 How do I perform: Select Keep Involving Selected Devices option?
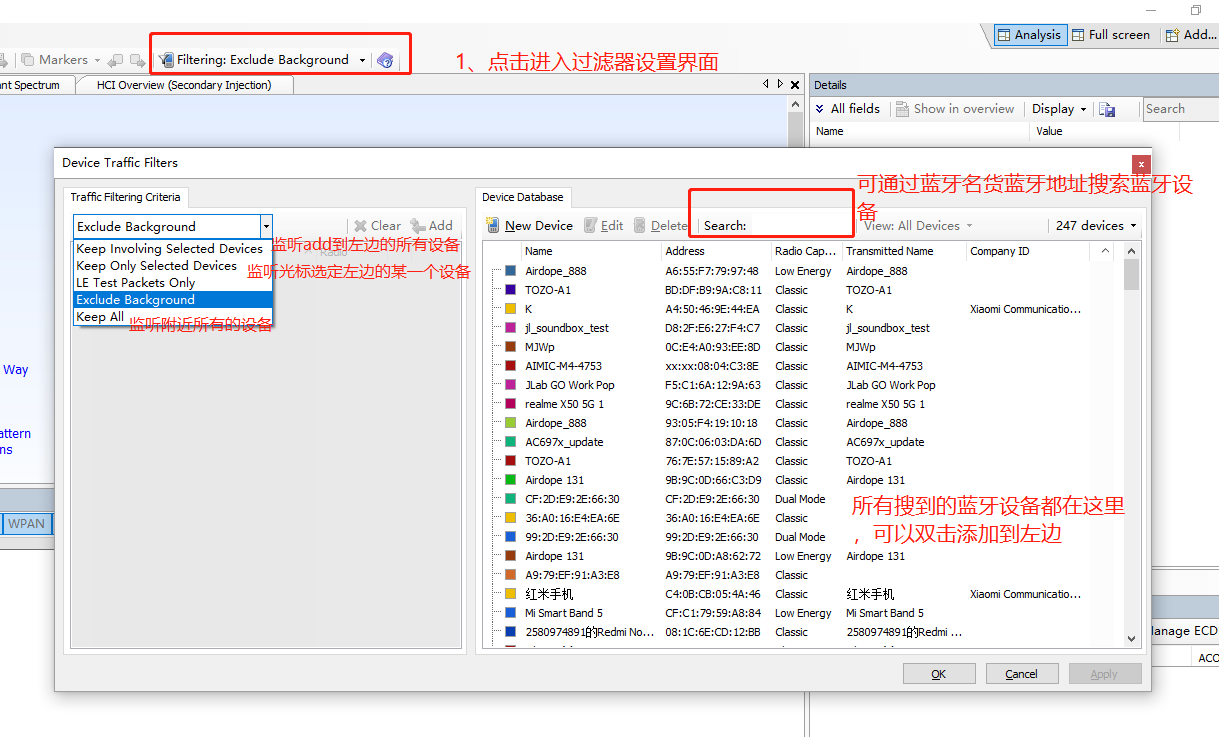pos(170,249)
